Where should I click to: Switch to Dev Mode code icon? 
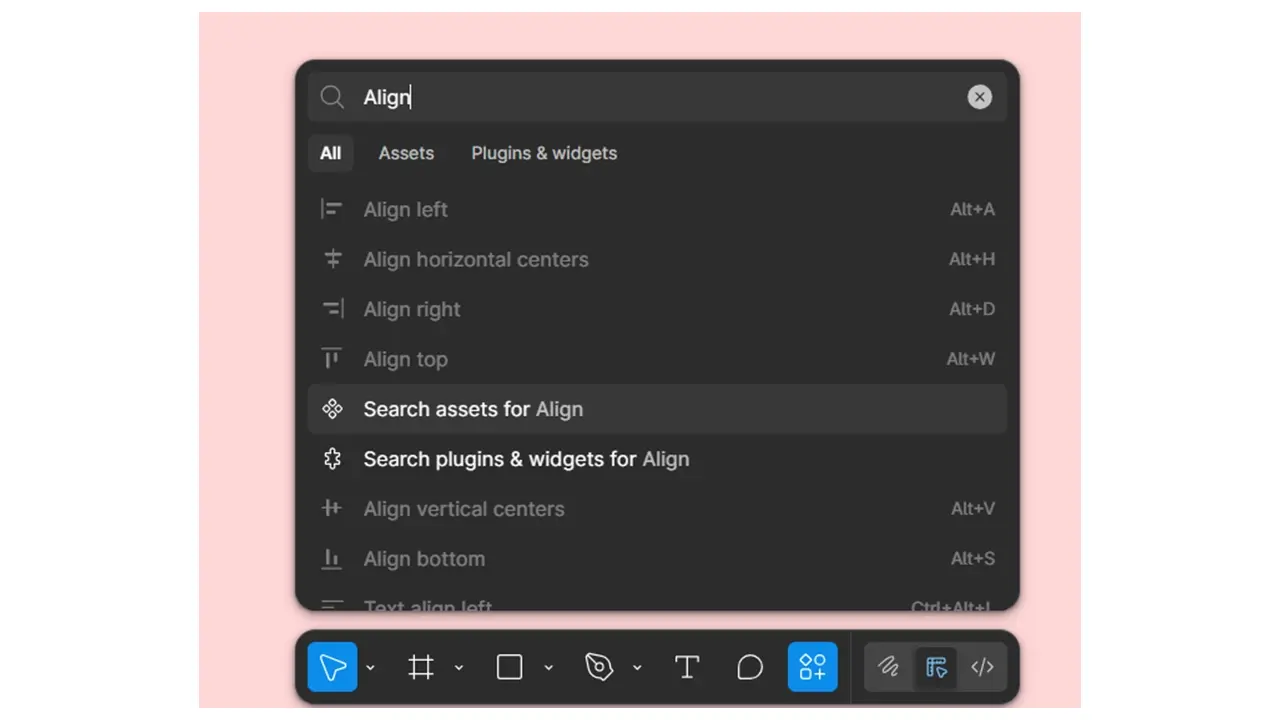tap(983, 667)
